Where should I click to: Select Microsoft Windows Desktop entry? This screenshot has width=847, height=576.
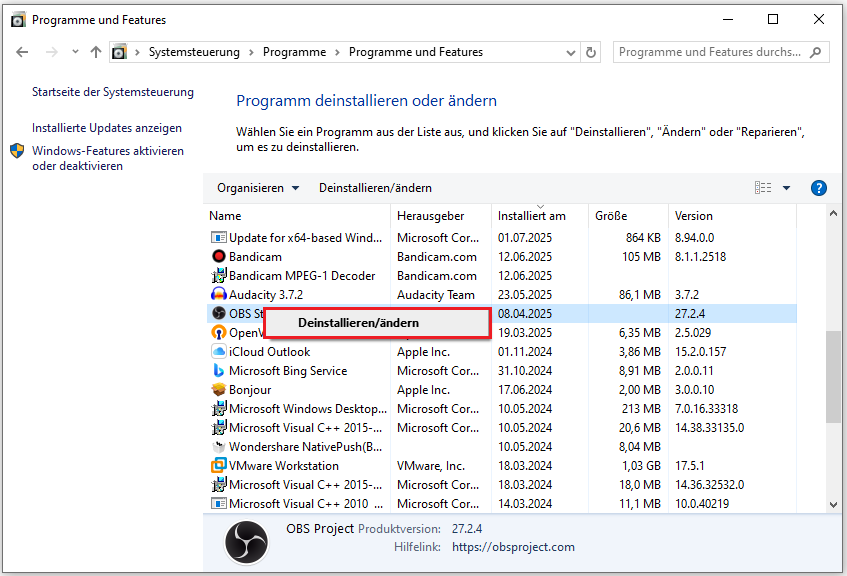pos(308,408)
